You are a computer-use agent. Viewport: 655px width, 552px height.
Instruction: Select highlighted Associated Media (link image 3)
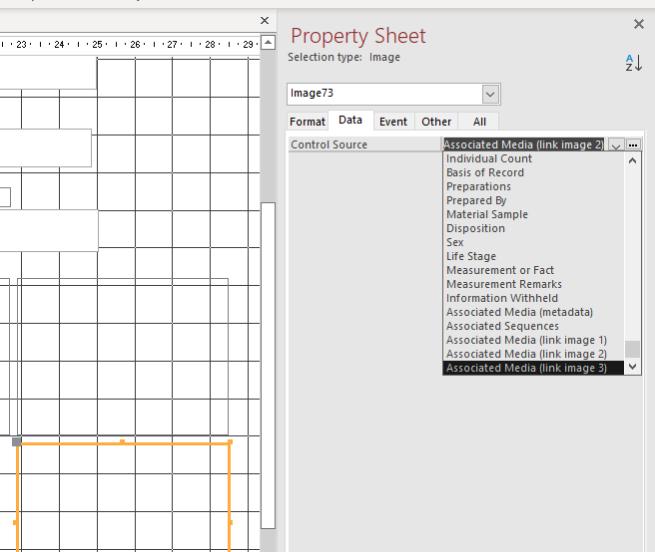533,368
